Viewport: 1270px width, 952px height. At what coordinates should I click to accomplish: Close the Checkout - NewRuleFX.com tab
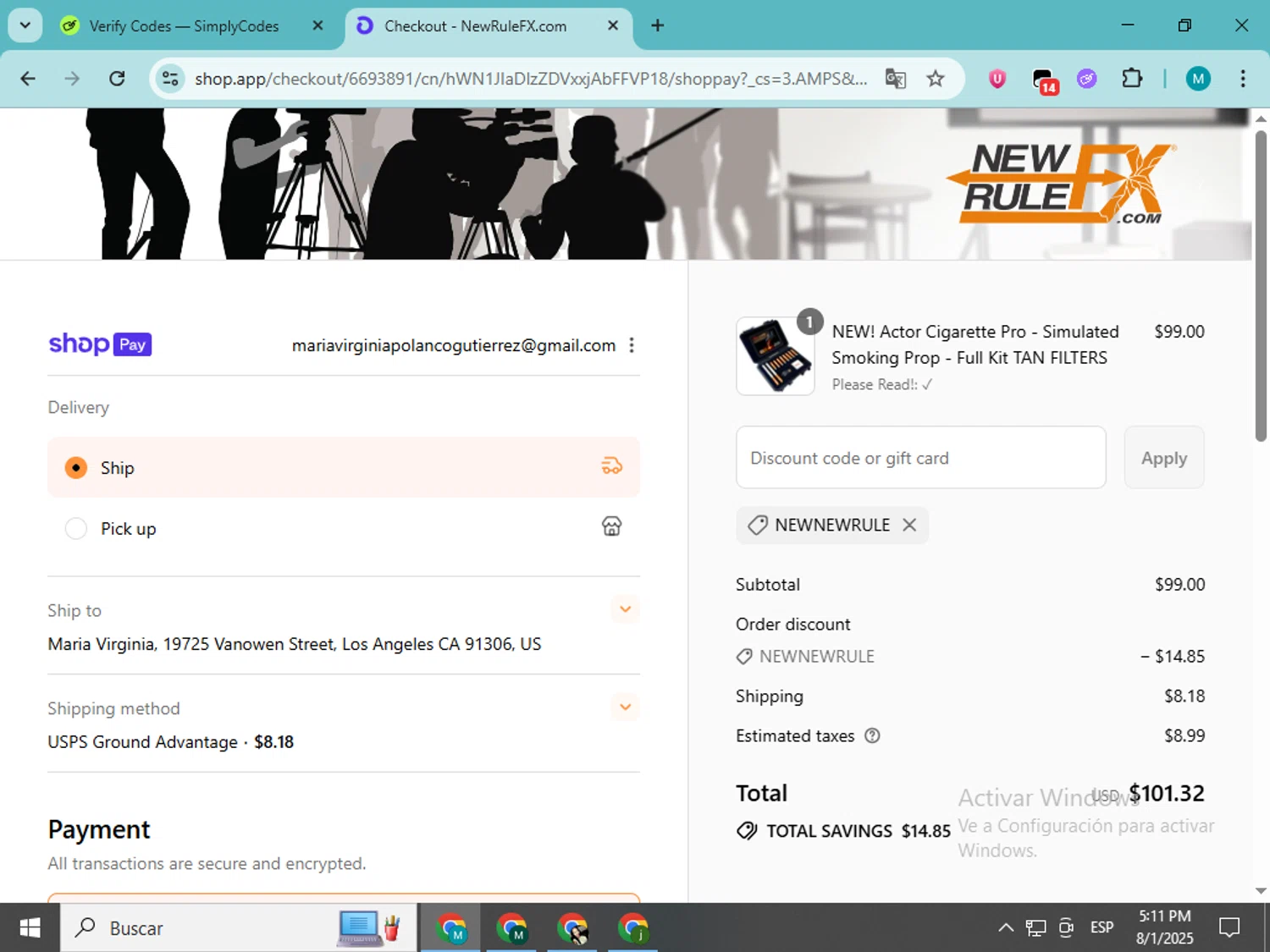613,25
